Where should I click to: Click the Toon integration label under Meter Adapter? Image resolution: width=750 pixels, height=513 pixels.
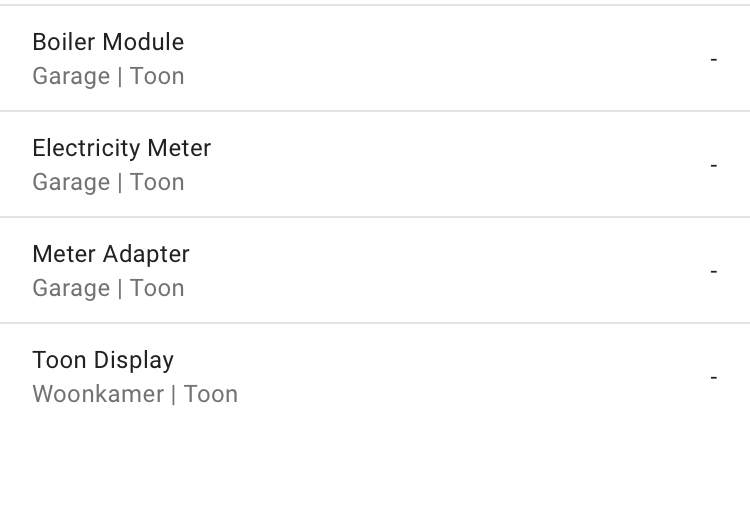coord(157,288)
